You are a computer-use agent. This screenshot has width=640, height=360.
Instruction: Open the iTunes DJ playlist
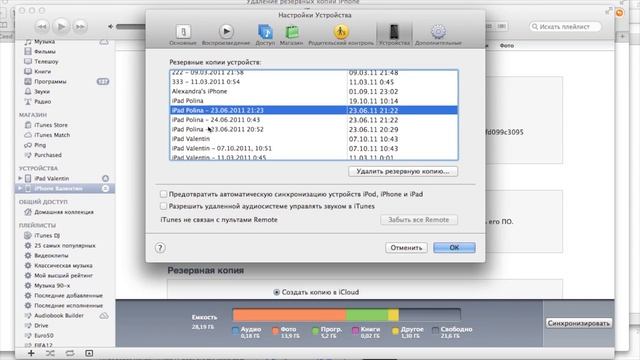(47, 236)
